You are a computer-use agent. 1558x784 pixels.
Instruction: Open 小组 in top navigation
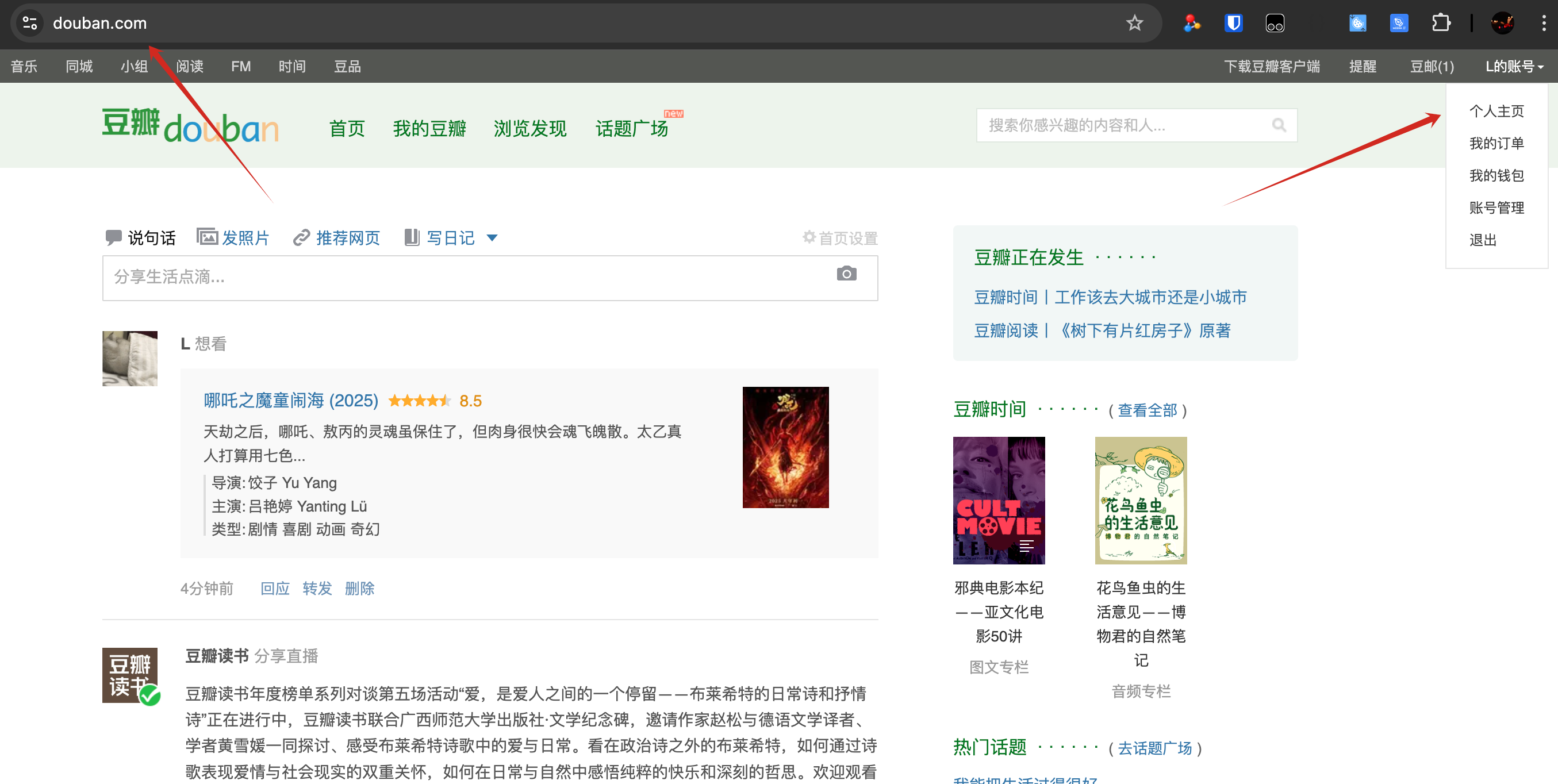135,66
